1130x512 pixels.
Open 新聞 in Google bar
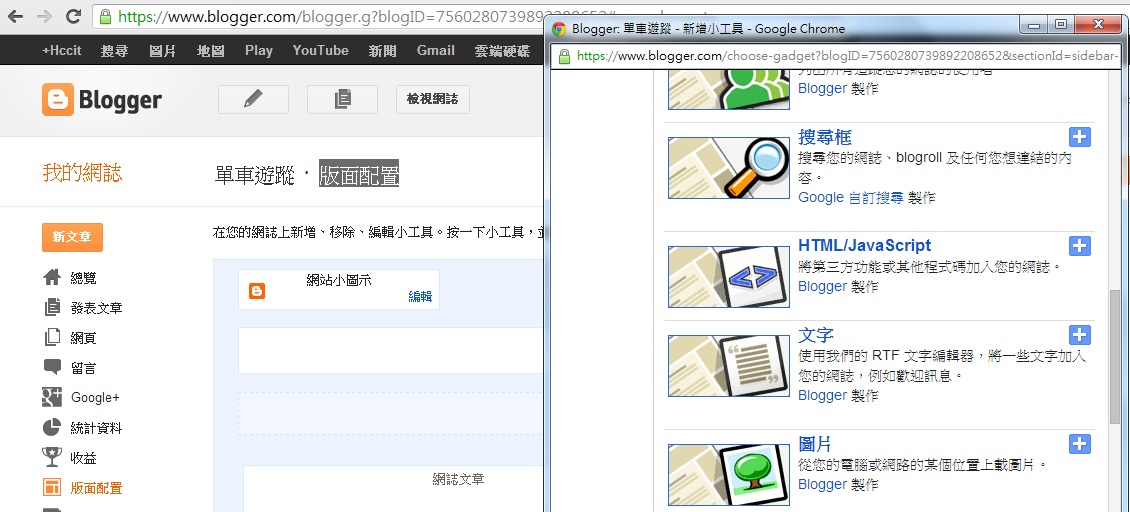pyautogui.click(x=382, y=50)
